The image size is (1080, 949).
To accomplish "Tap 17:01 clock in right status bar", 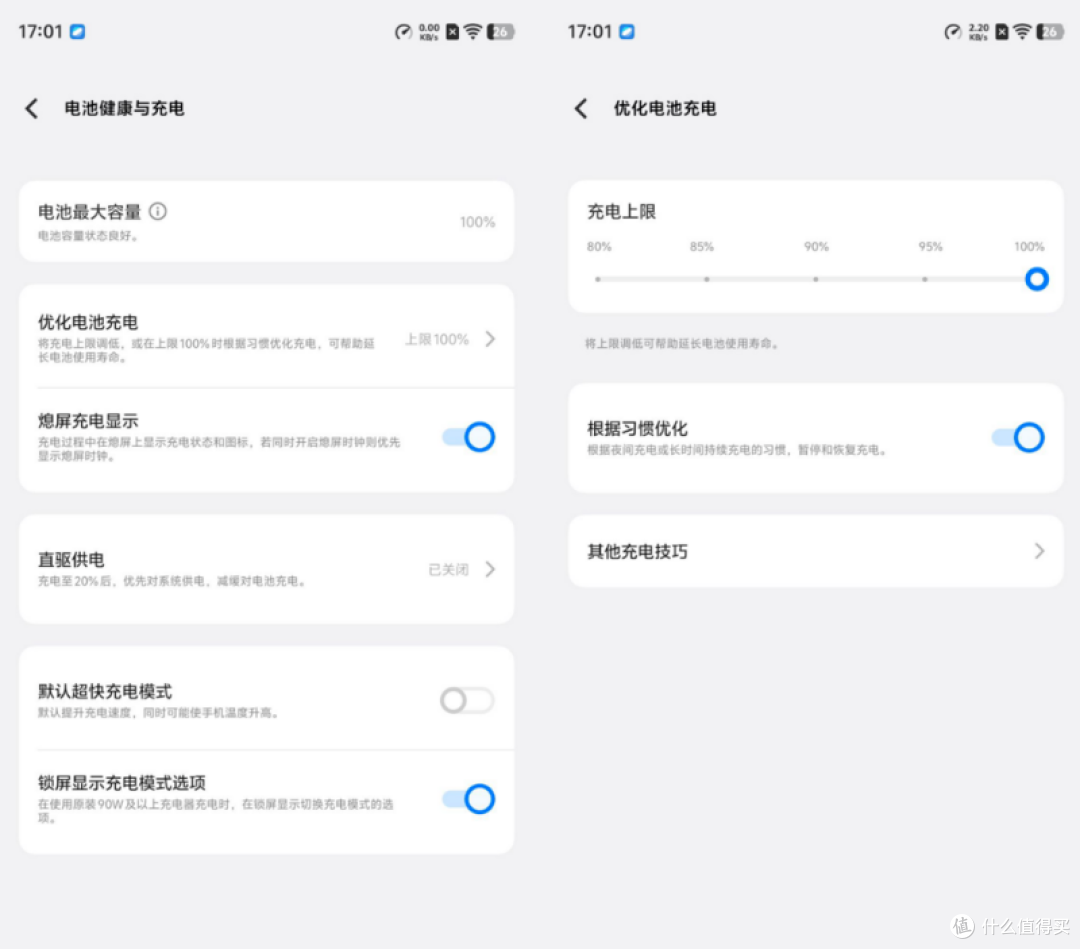I will (x=590, y=32).
